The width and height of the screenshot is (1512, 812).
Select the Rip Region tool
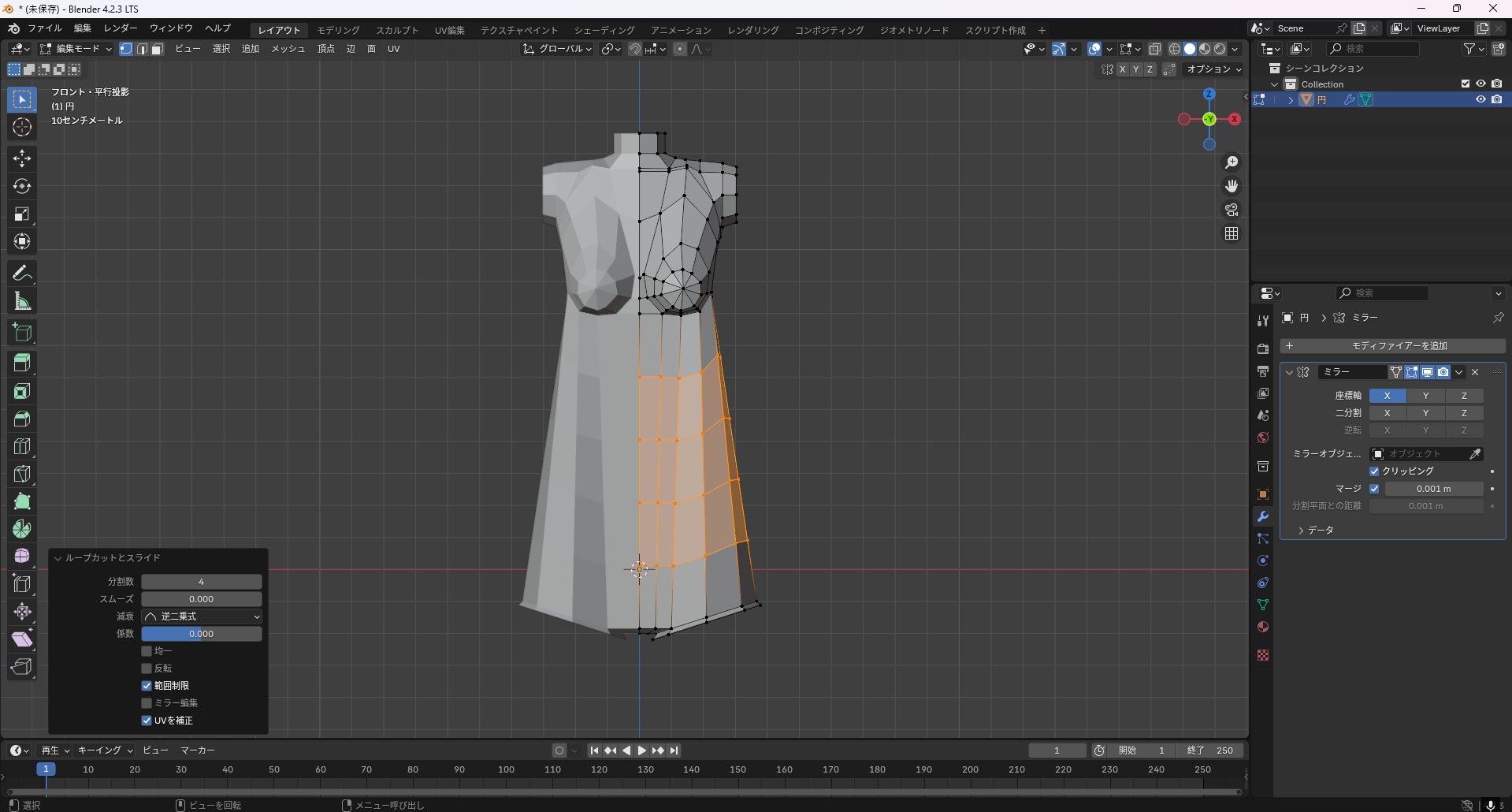click(22, 667)
